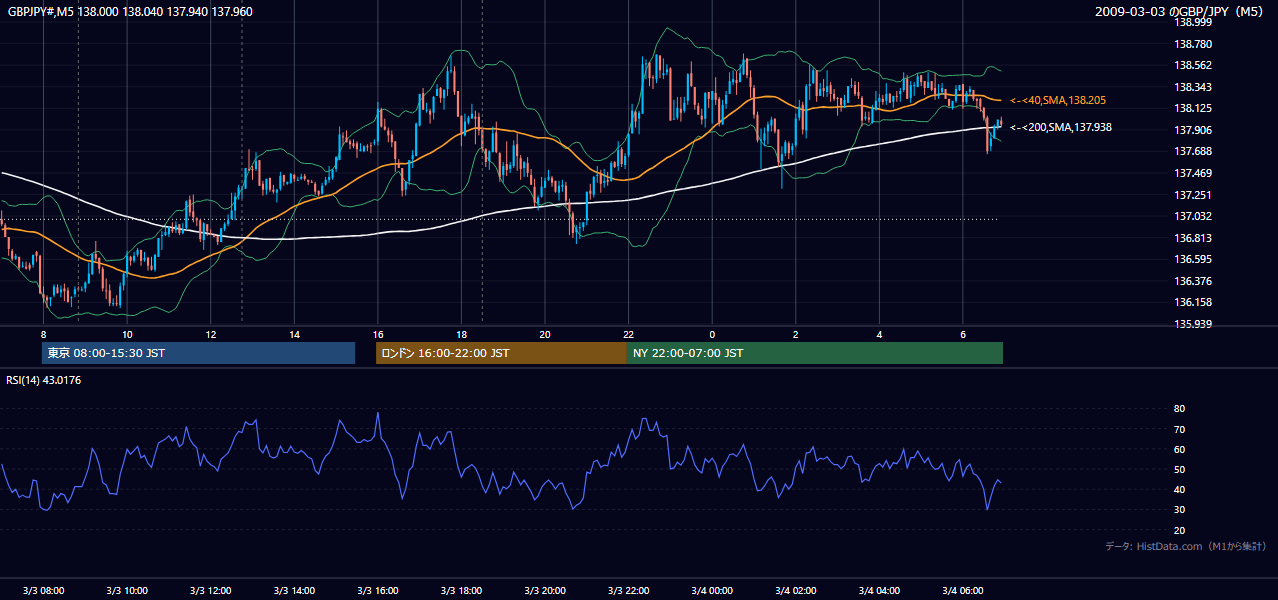
Task: Click price axis label 138.999
Action: pyautogui.click(x=1191, y=22)
